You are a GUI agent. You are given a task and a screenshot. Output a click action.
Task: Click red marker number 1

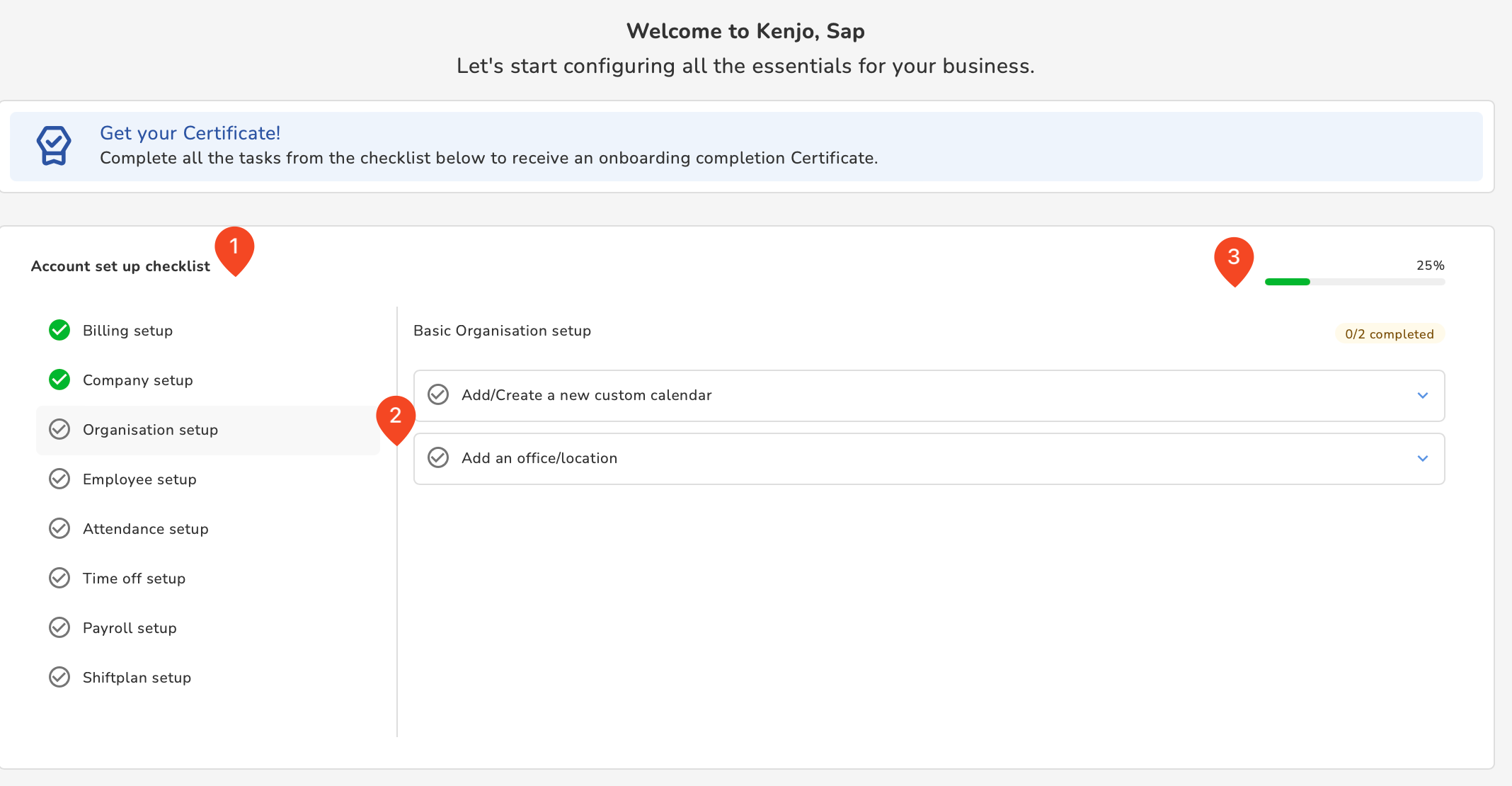point(234,249)
